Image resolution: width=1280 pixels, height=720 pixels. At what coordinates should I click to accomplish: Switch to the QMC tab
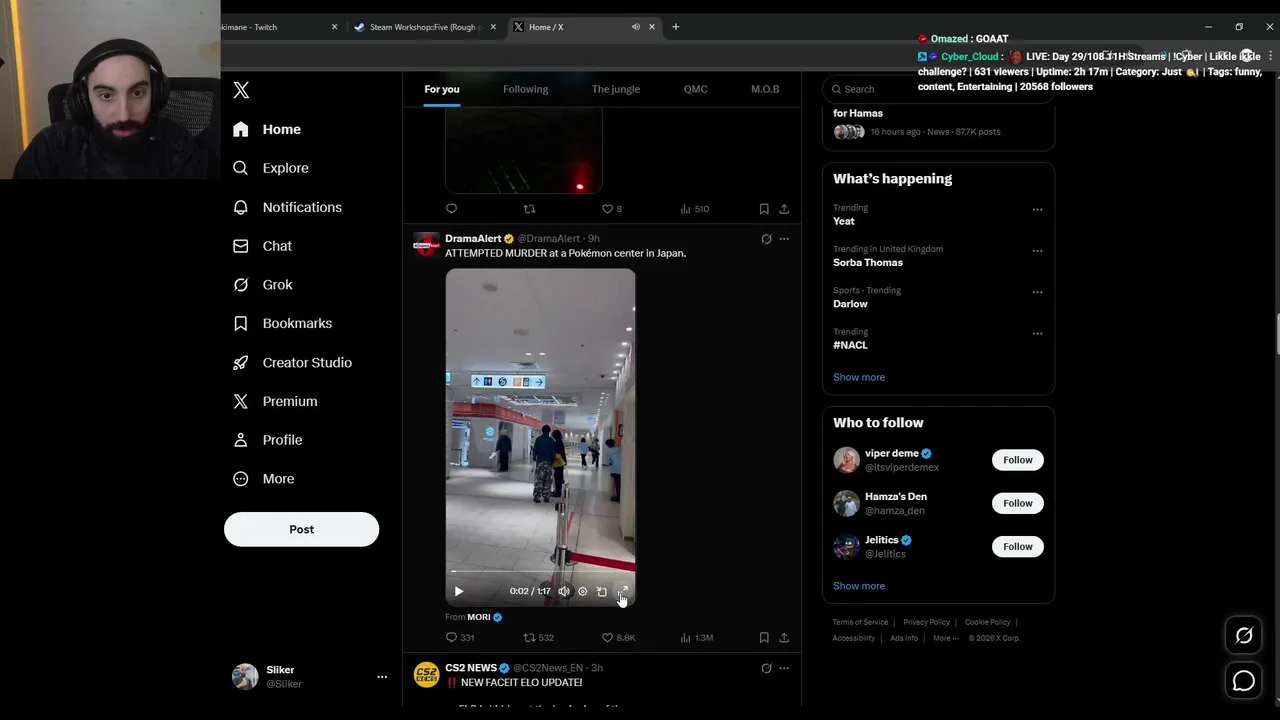point(696,89)
